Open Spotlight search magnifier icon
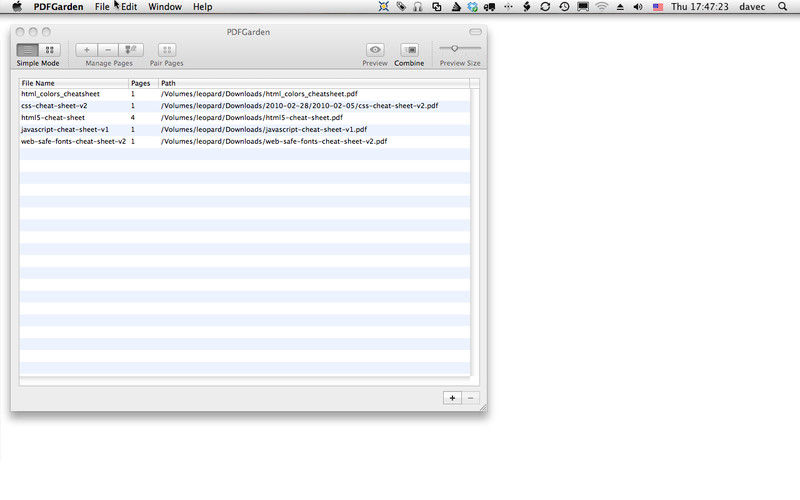Image resolution: width=800 pixels, height=500 pixels. (x=783, y=7)
